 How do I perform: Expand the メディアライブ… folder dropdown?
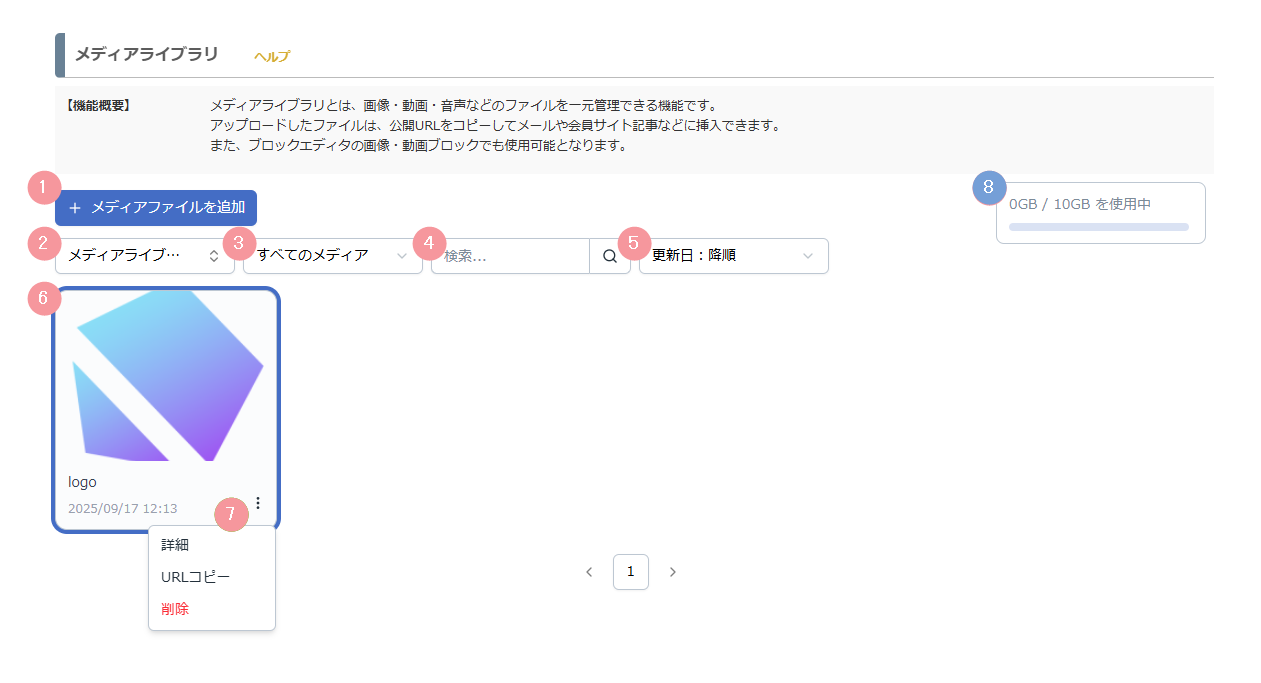[144, 256]
